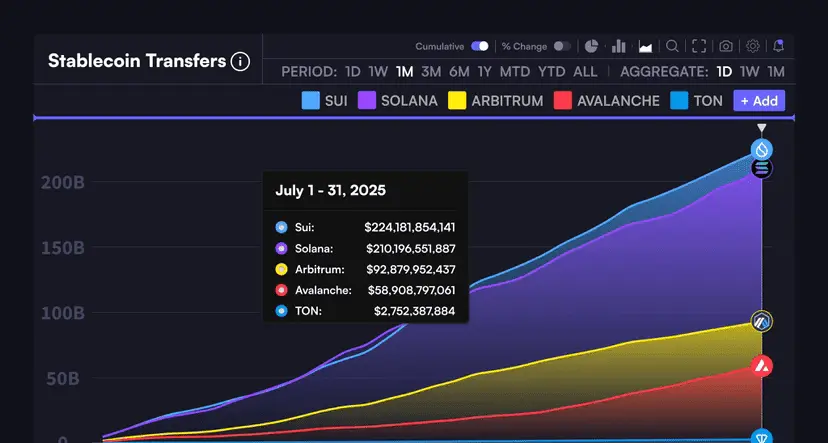828x443 pixels.
Task: Toggle the Cumulative switch off
Action: click(479, 46)
